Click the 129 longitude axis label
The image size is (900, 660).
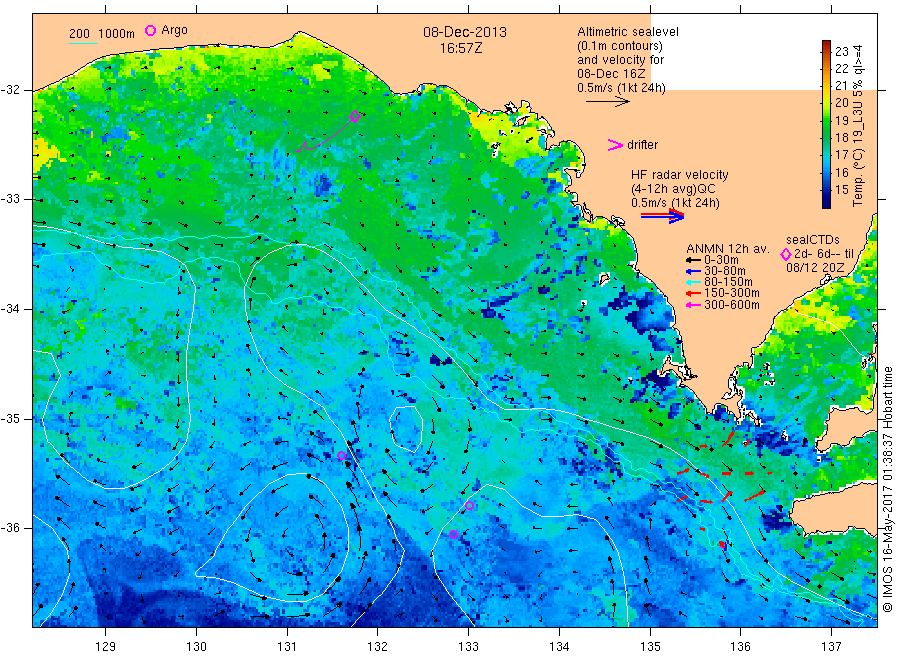pyautogui.click(x=106, y=647)
